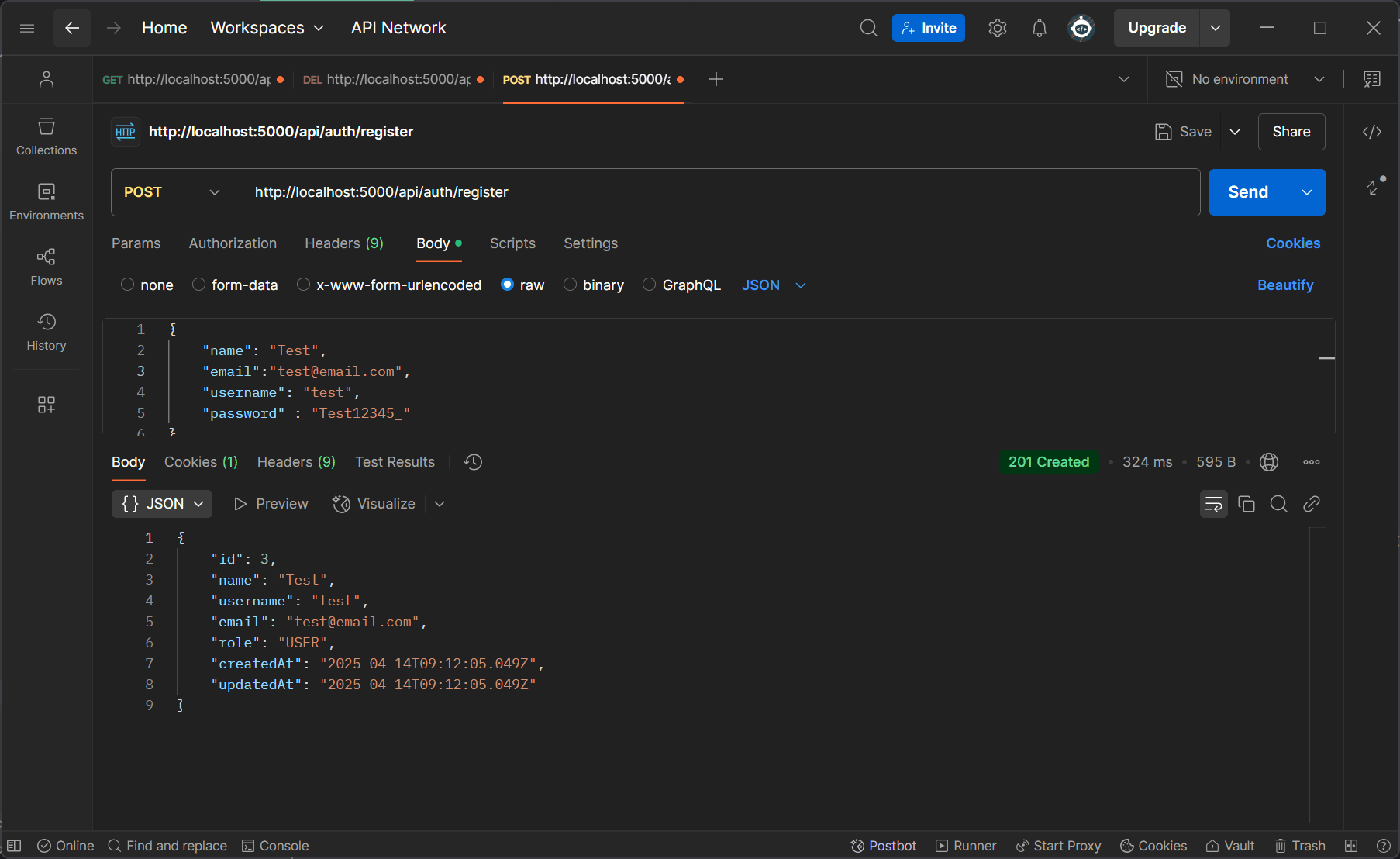The width and height of the screenshot is (1400, 859).
Task: Open the search magnifier in the header
Action: pos(869,28)
